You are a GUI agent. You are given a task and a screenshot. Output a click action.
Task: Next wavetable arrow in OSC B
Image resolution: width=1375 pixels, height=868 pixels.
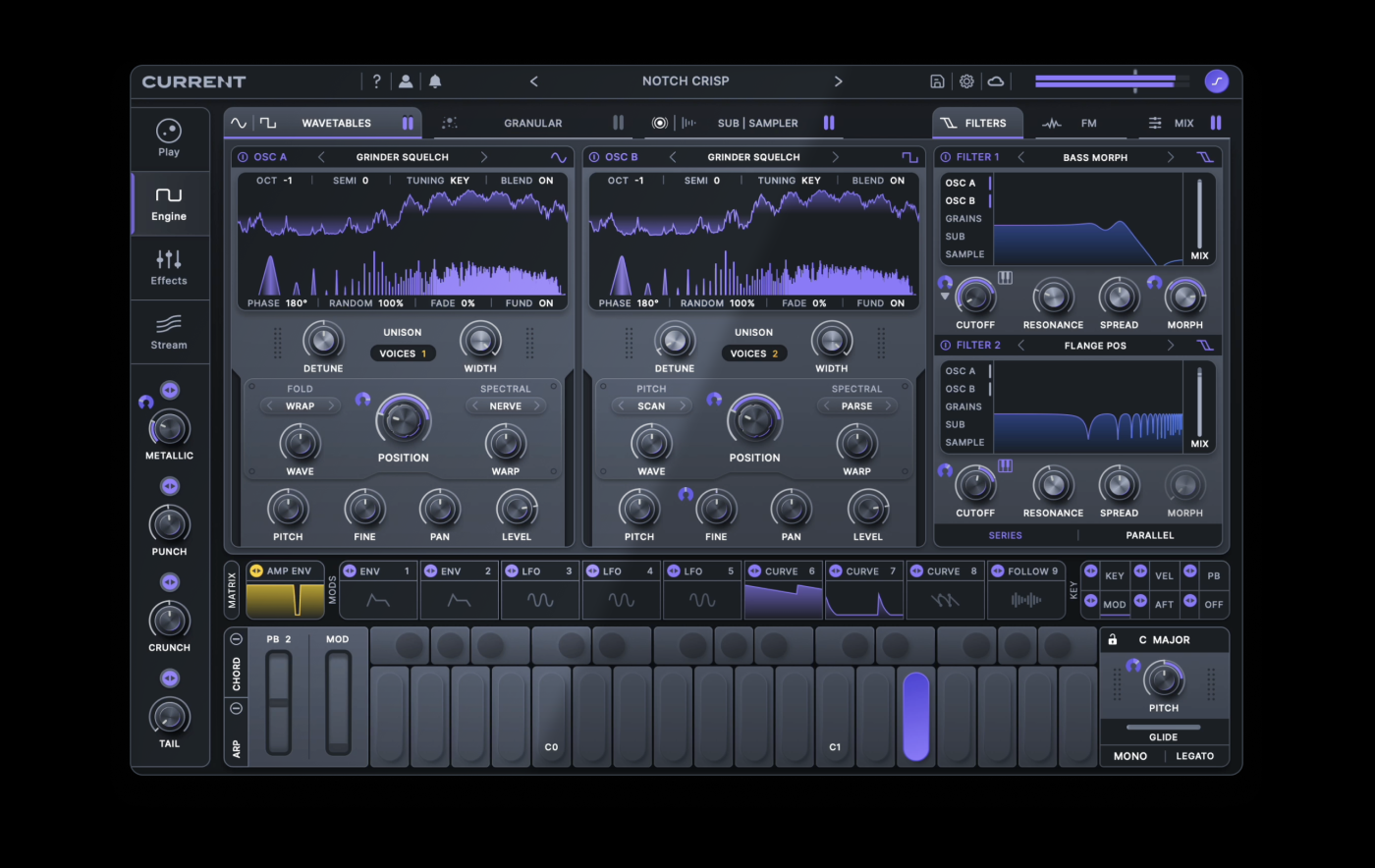[x=836, y=157]
